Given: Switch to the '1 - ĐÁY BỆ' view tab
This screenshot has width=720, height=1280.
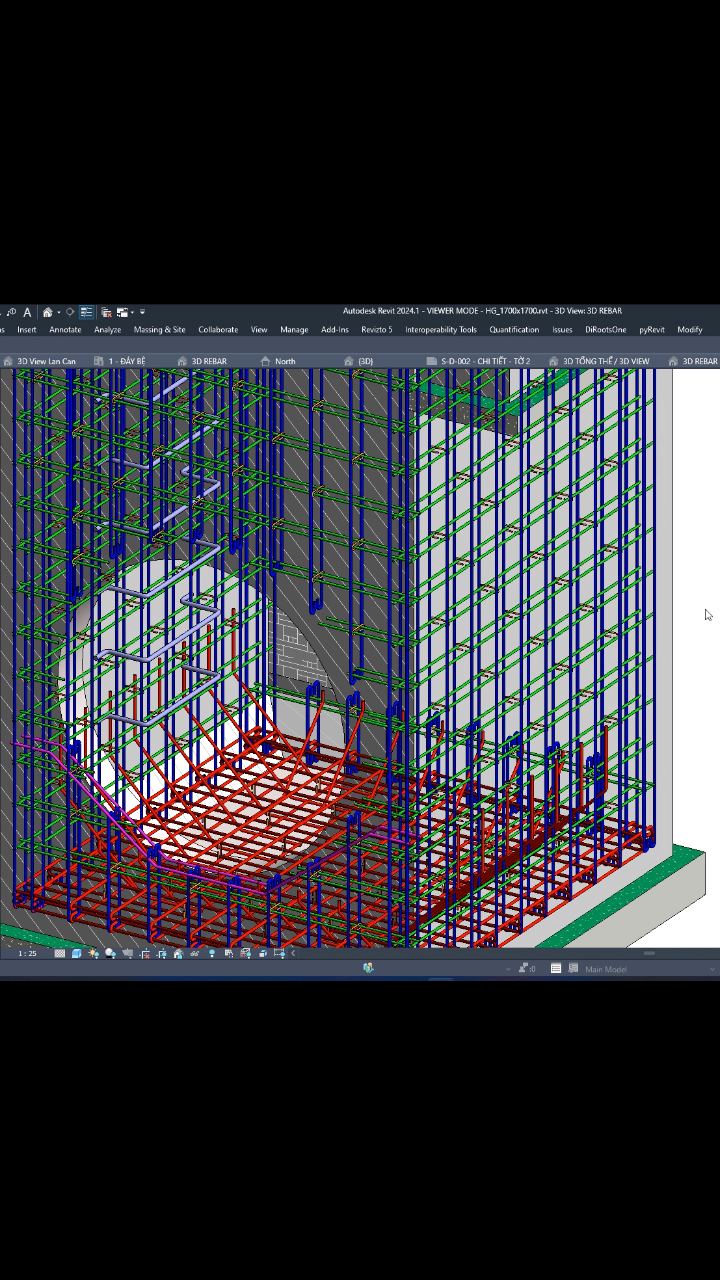Looking at the screenshot, I should point(127,361).
